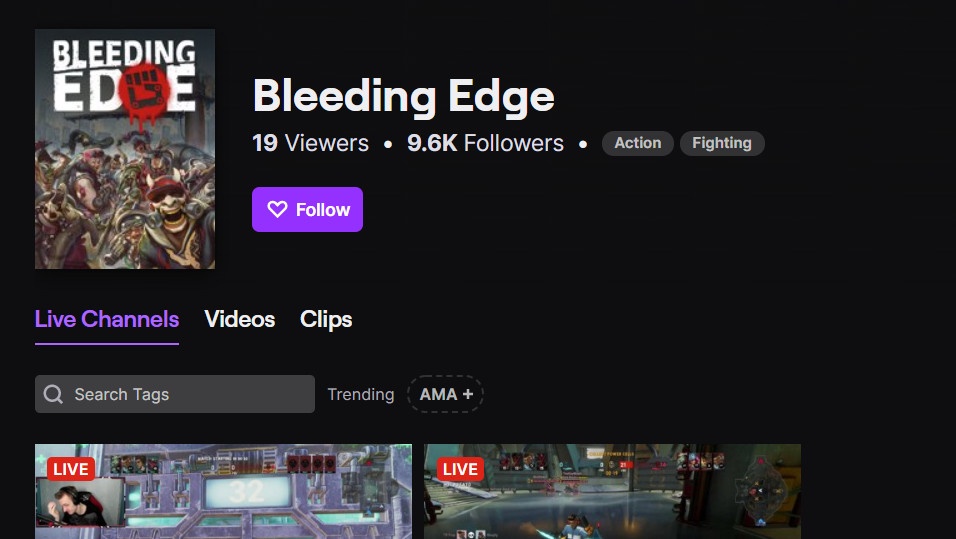Image resolution: width=956 pixels, height=539 pixels.
Task: Open the Videos tab
Action: [x=240, y=319]
